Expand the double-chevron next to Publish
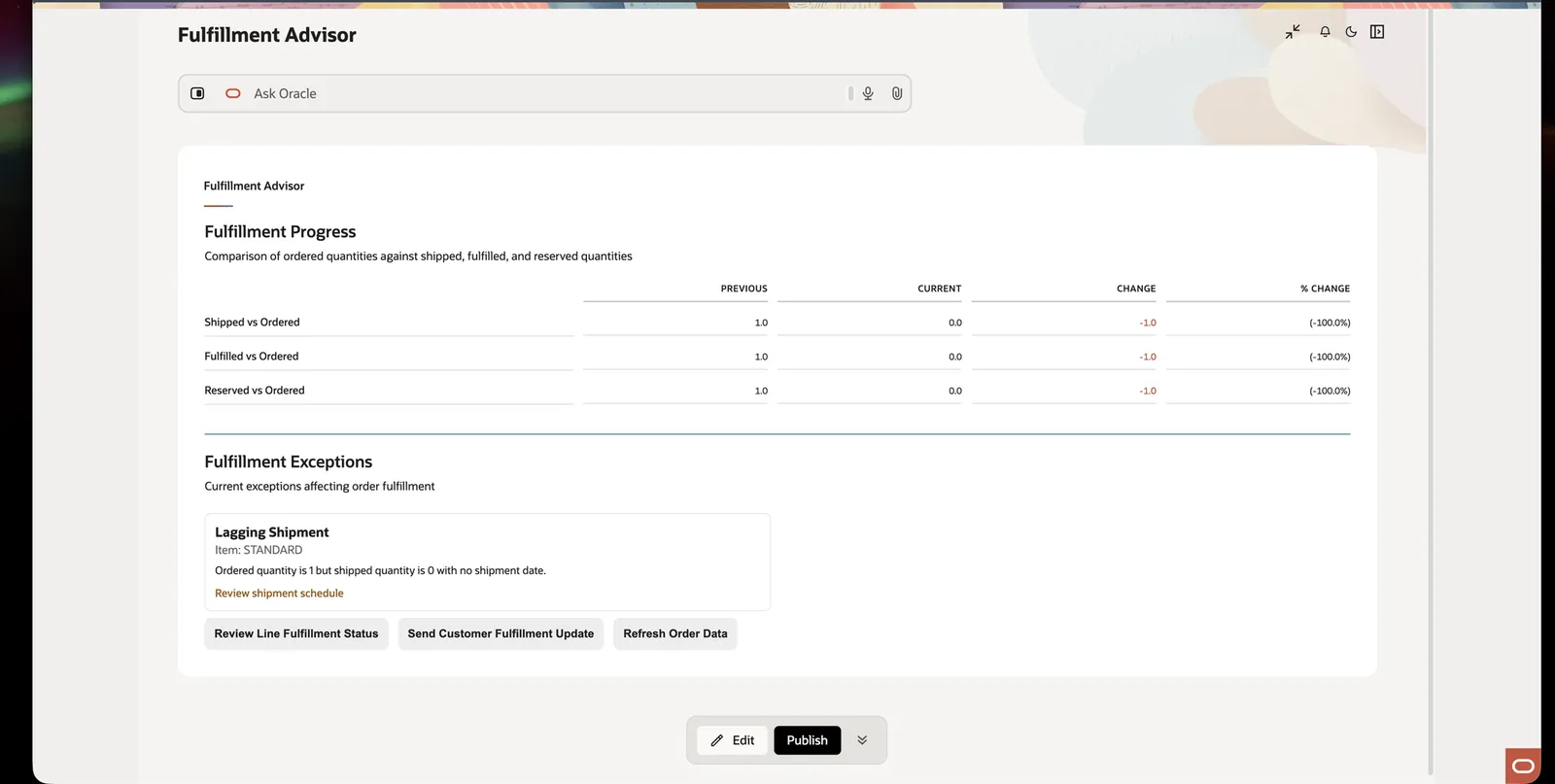Screen dimensions: 1555x784 coord(862,740)
